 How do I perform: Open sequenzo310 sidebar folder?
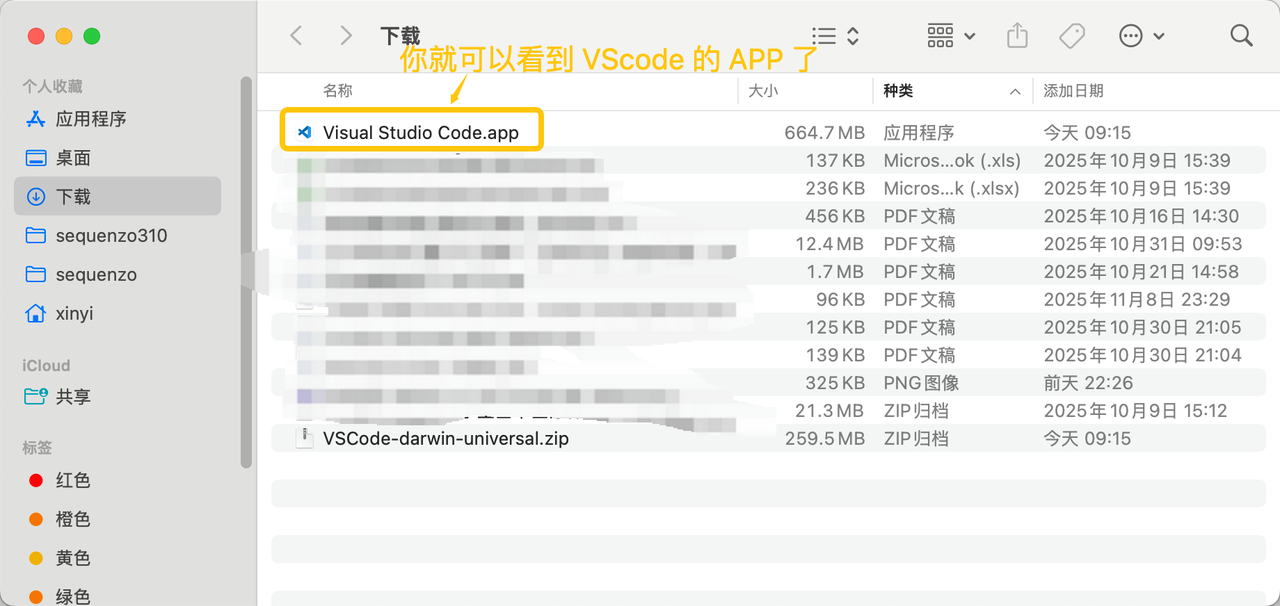(x=111, y=236)
